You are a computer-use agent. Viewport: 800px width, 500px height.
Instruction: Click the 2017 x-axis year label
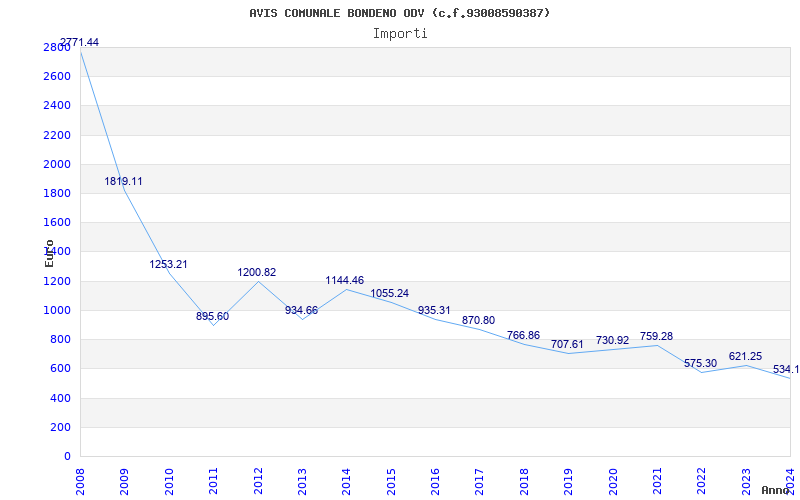point(480,481)
